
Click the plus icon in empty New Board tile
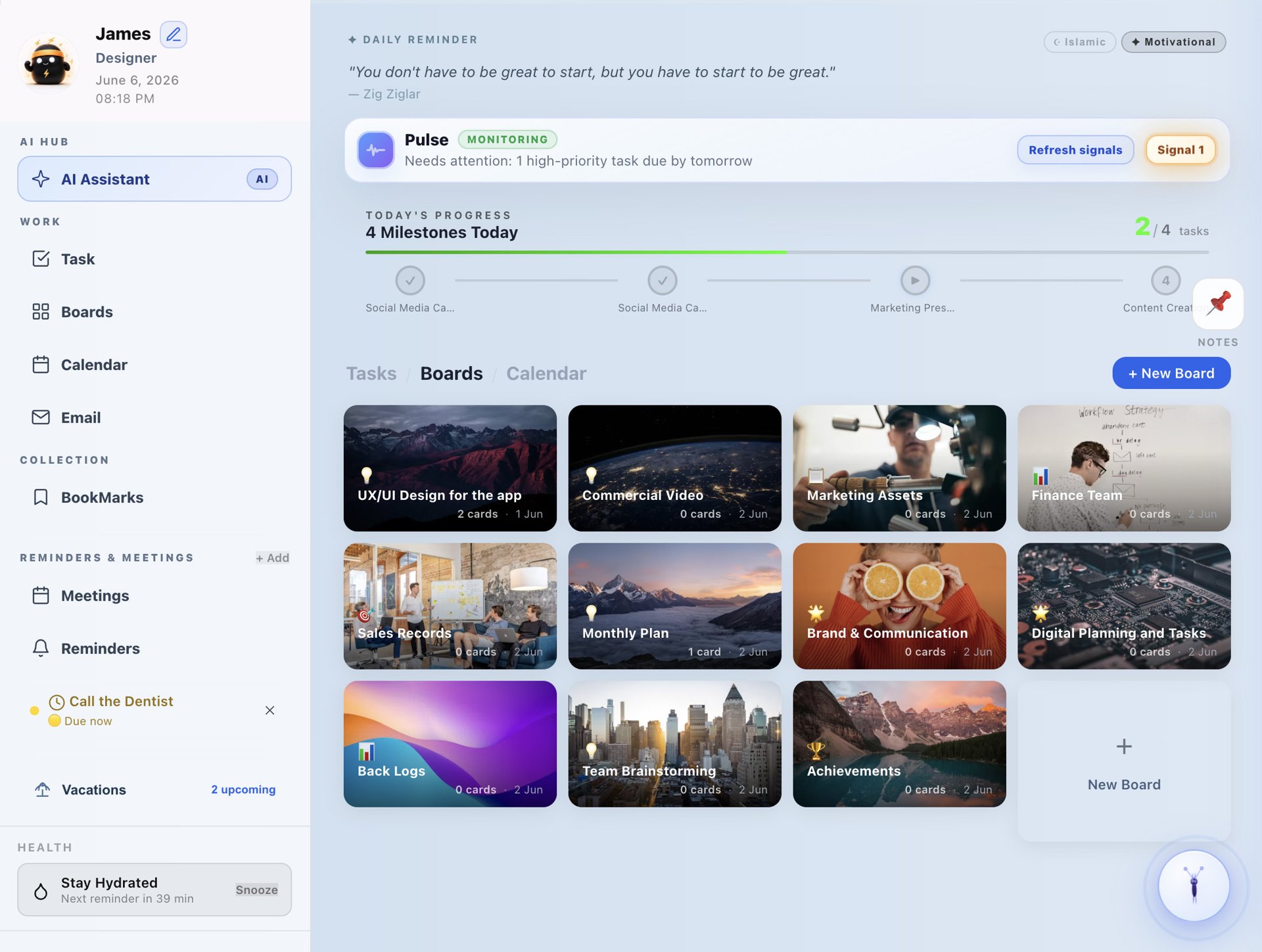[1124, 746]
